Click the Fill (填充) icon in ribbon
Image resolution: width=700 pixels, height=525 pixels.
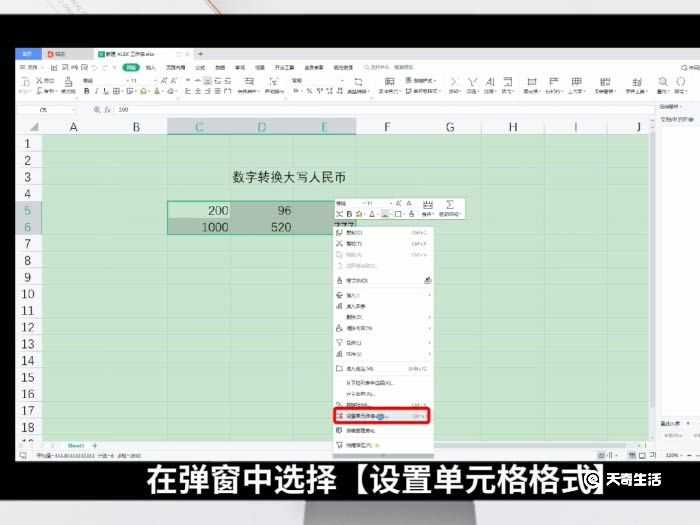pos(508,81)
